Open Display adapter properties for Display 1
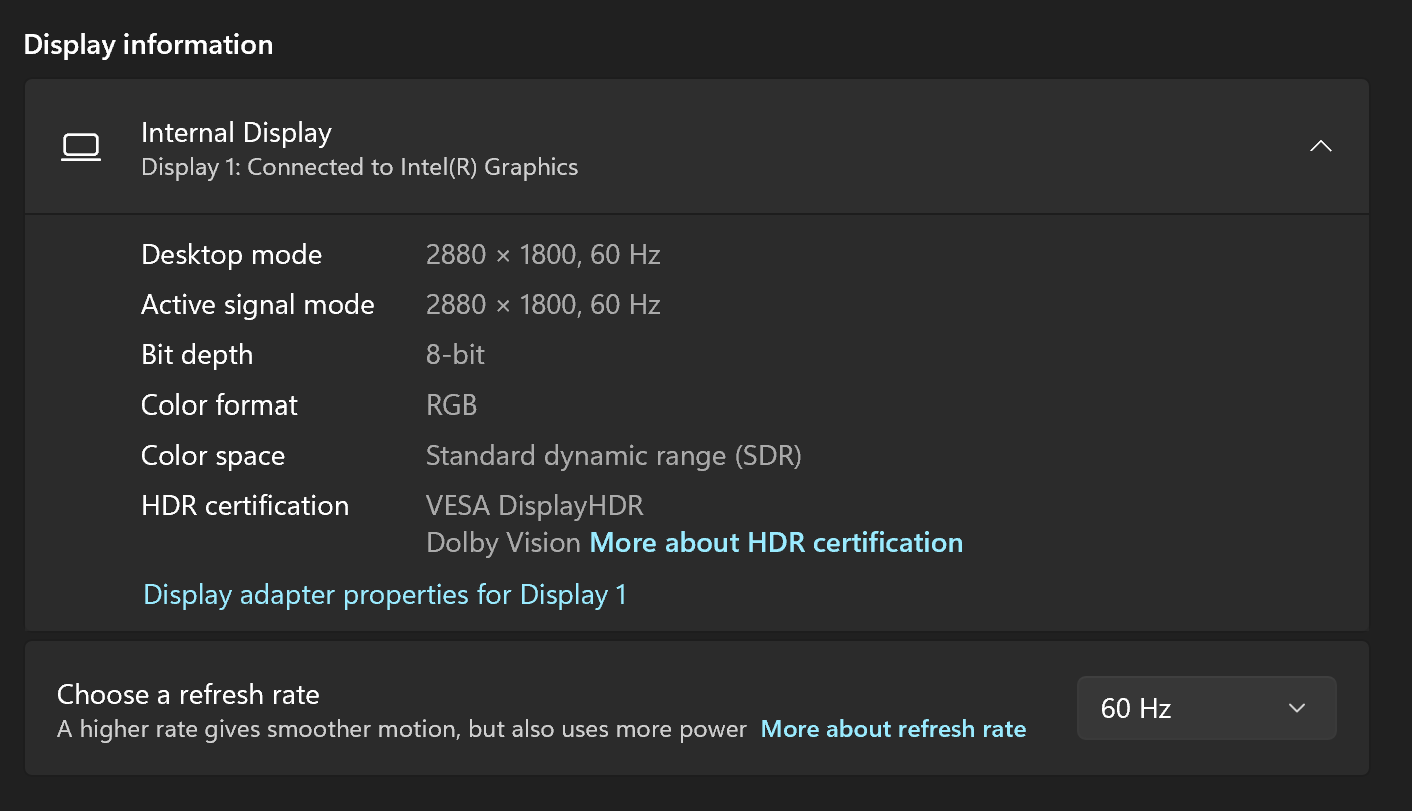The width and height of the screenshot is (1412, 812). tap(385, 595)
